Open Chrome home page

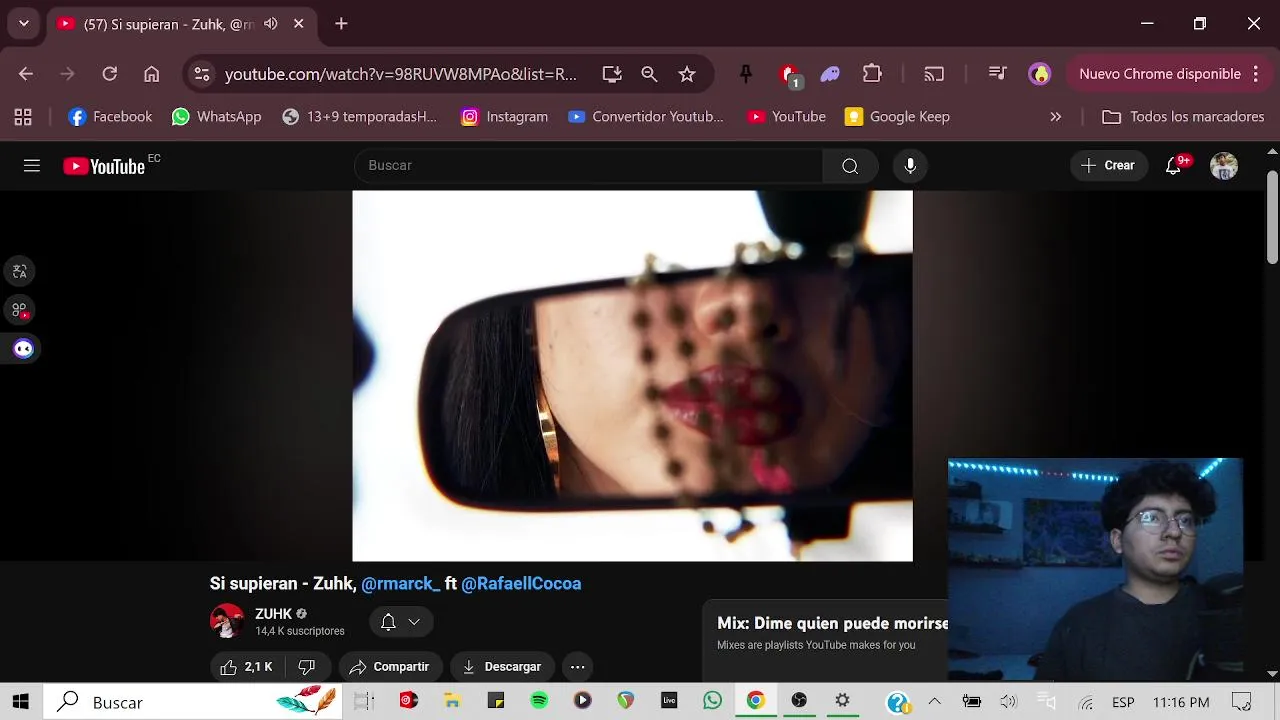click(152, 74)
